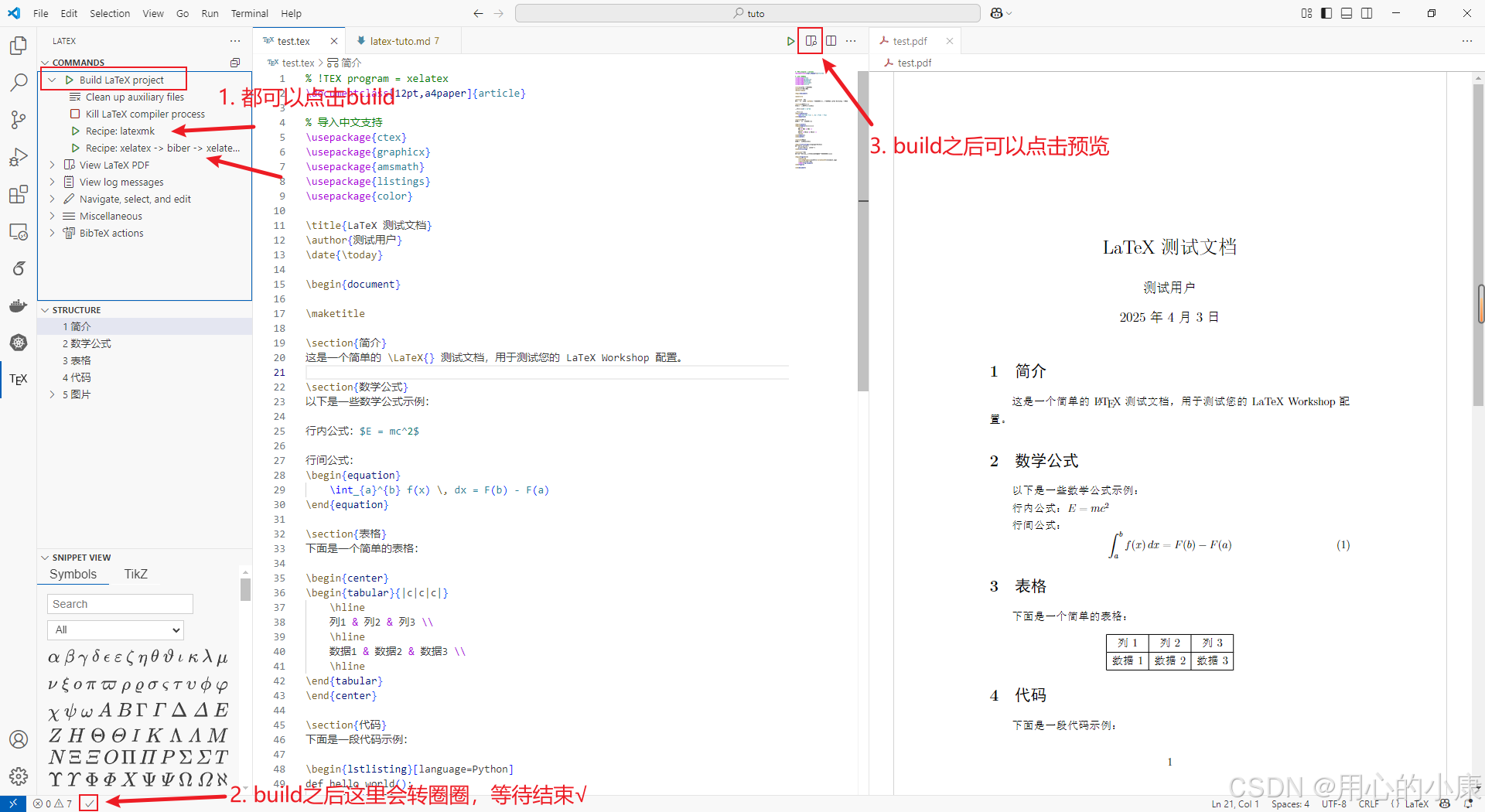Image resolution: width=1485 pixels, height=812 pixels.
Task: Open the Selection menu
Action: click(110, 13)
